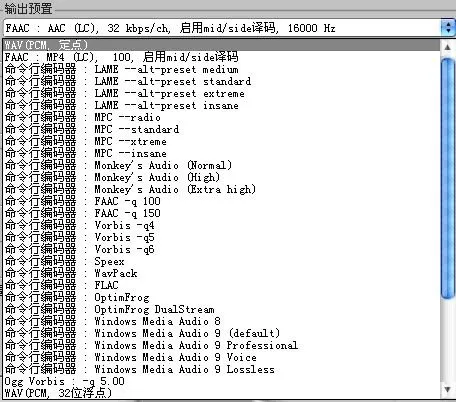Viewport: 456px width, 402px height.
Task: Select the WAV (PCM, 定点) preset
Action: pos(222,45)
